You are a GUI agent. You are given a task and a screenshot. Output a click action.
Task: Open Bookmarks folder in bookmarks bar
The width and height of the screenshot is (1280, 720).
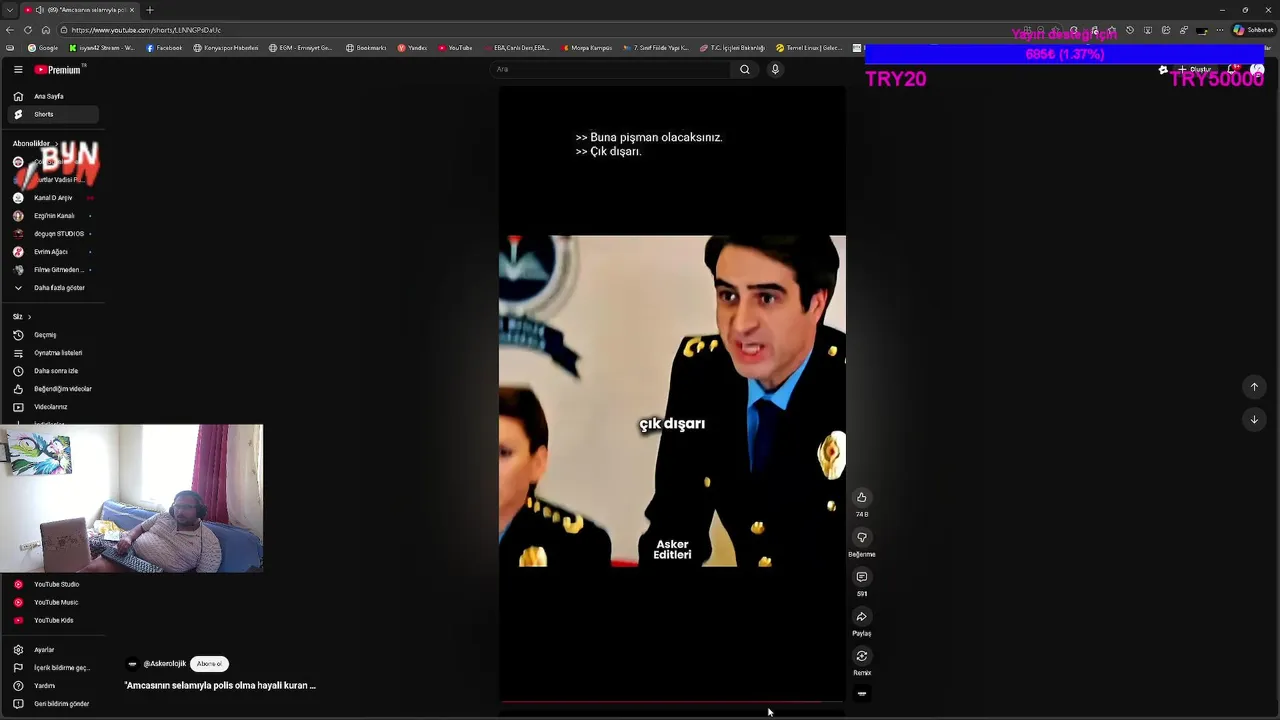(x=366, y=48)
